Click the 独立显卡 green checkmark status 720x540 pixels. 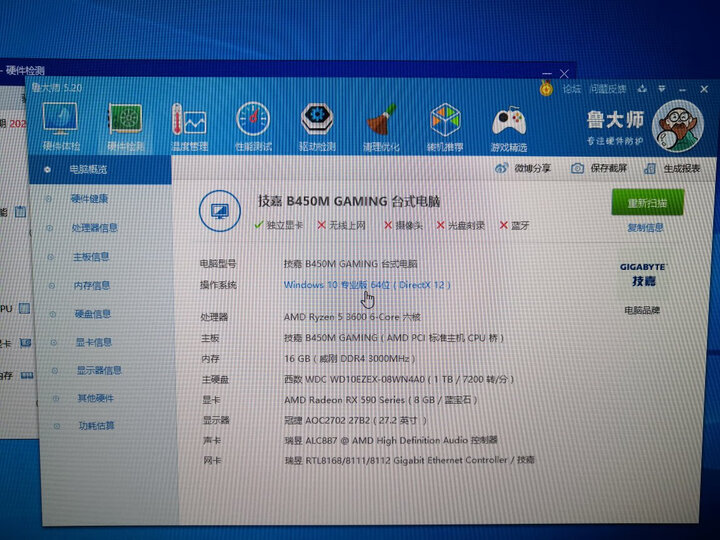click(x=278, y=225)
